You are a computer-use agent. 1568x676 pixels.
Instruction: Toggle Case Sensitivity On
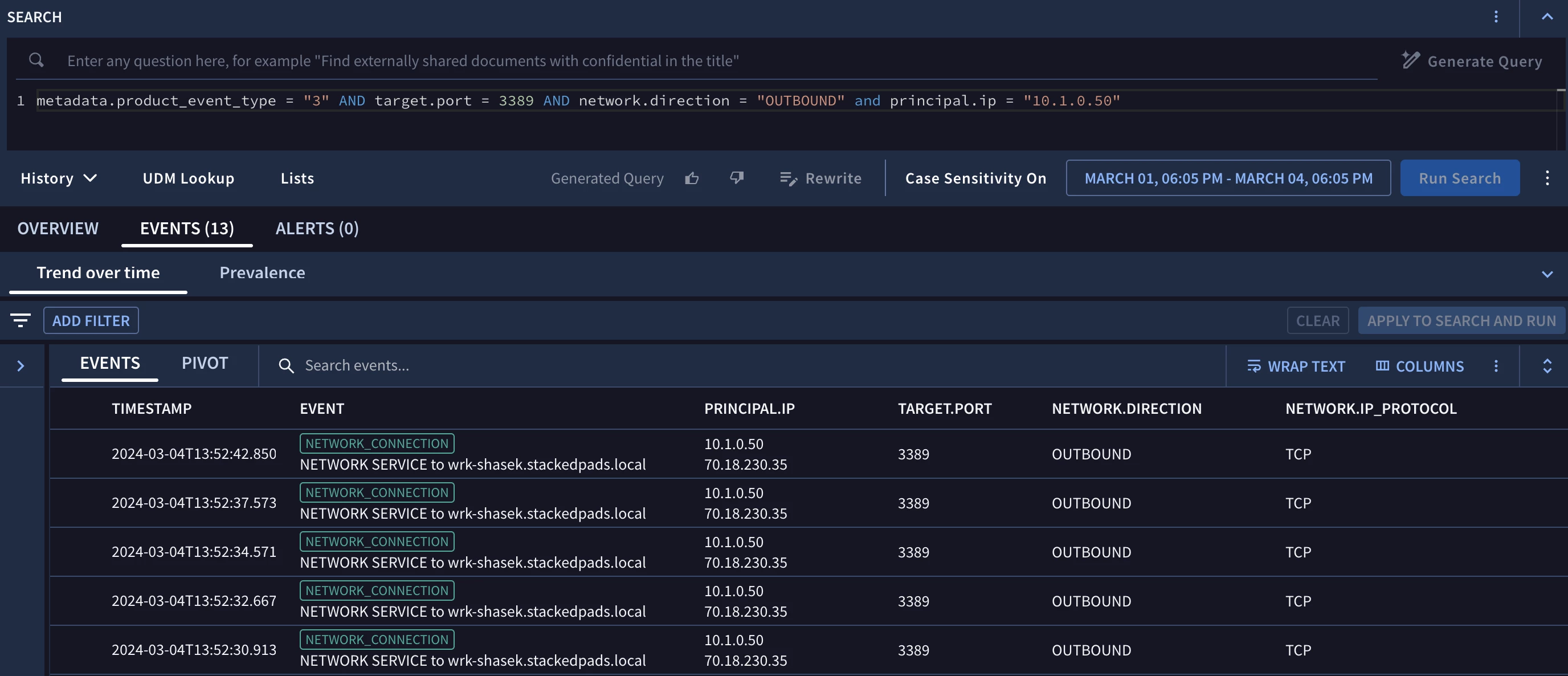(x=975, y=178)
